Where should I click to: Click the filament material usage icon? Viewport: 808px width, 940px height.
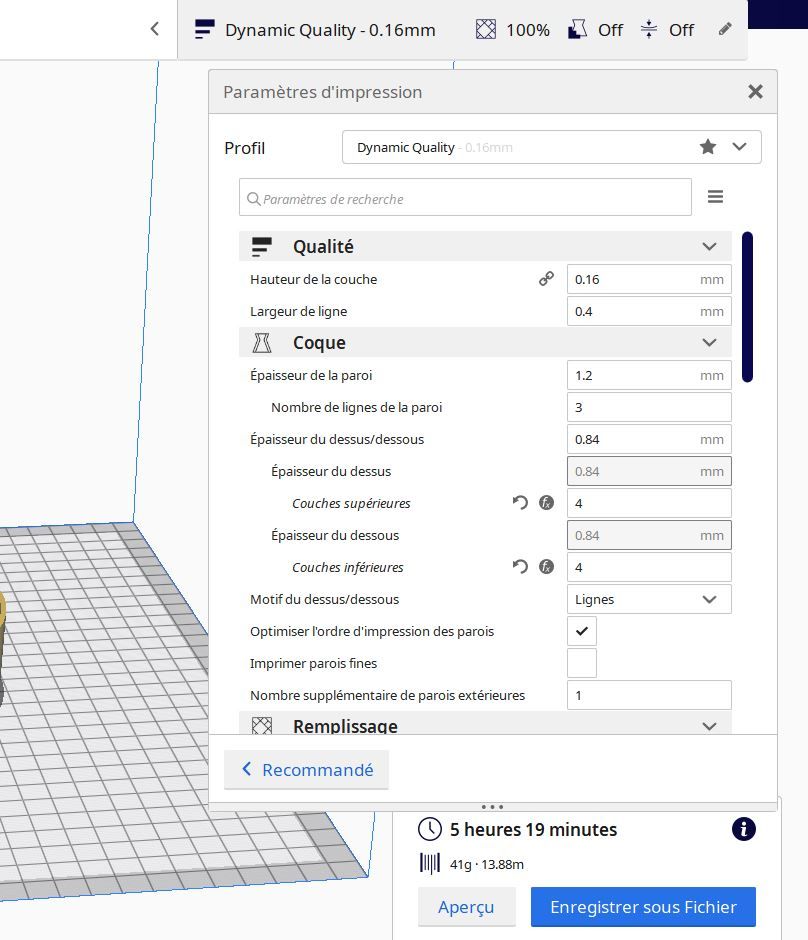pos(430,864)
